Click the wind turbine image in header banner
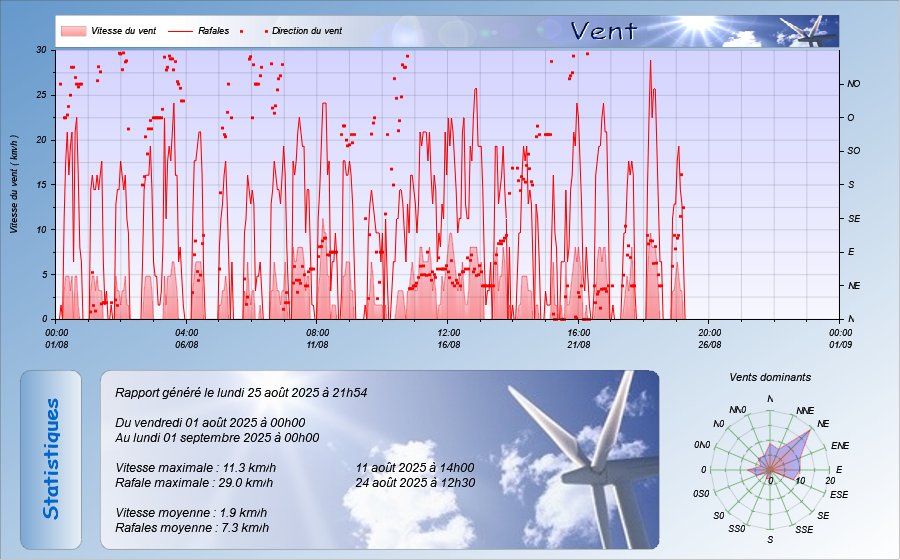This screenshot has width=900, height=560. pyautogui.click(x=808, y=31)
